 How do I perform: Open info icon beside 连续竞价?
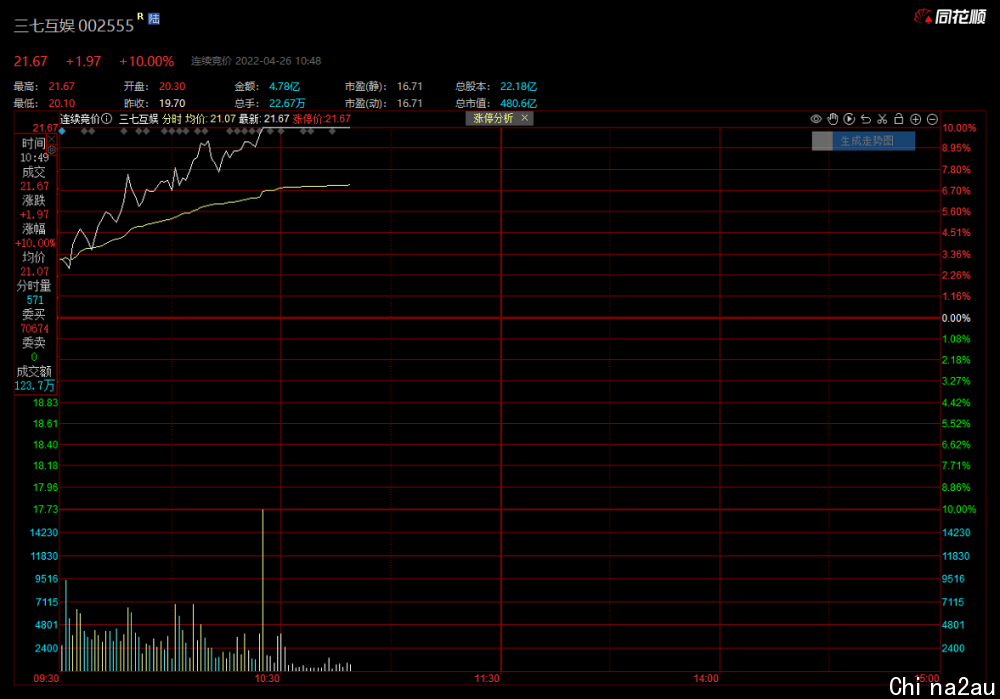point(107,119)
